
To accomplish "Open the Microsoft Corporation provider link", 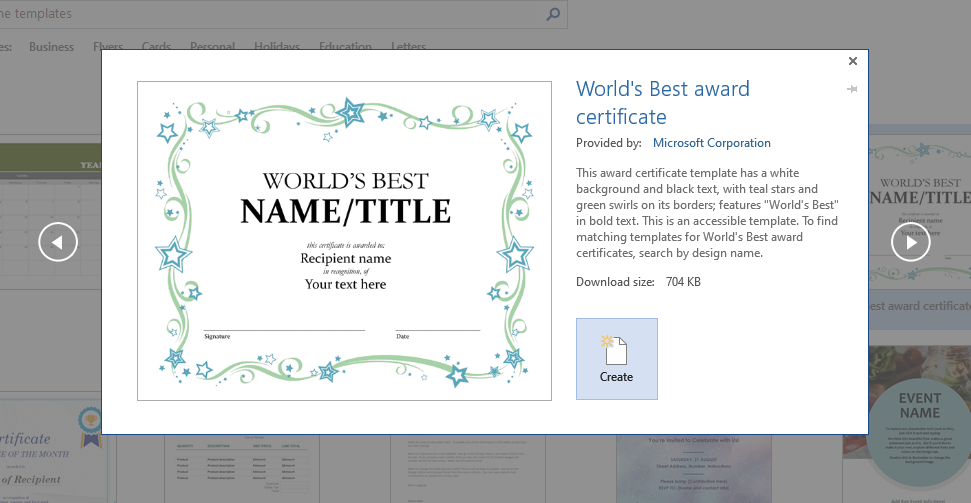I will 712,143.
